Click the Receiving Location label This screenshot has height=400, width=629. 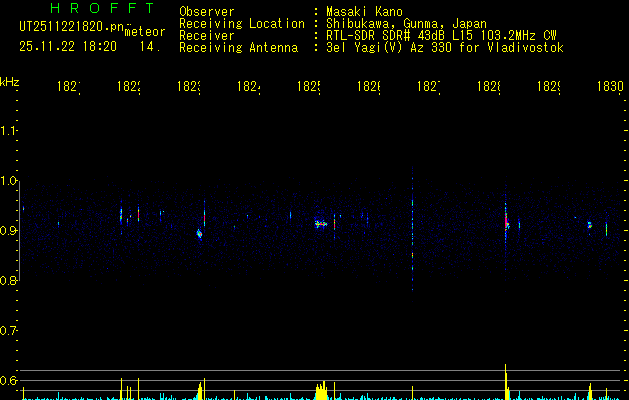(242, 24)
